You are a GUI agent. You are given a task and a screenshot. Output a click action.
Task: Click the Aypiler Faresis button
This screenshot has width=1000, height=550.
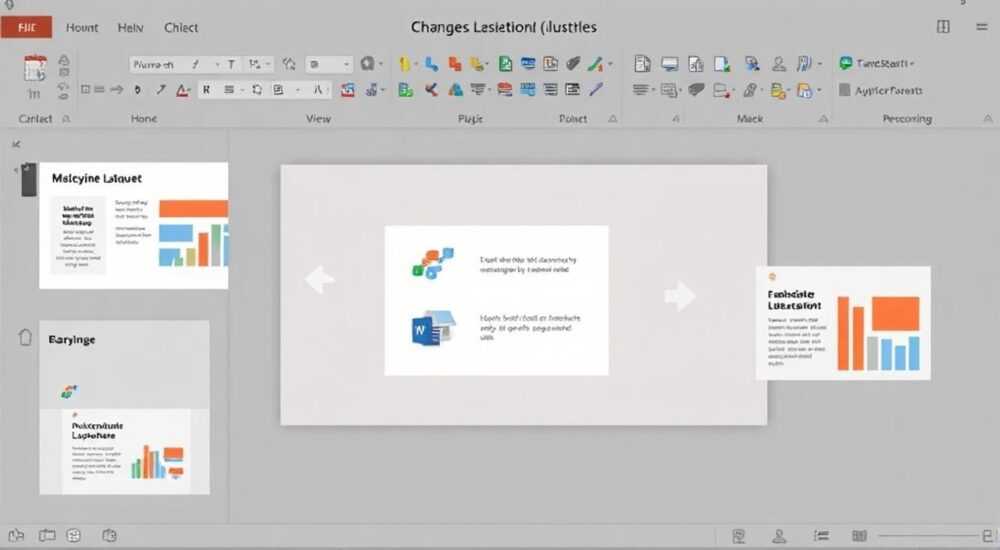pos(881,90)
